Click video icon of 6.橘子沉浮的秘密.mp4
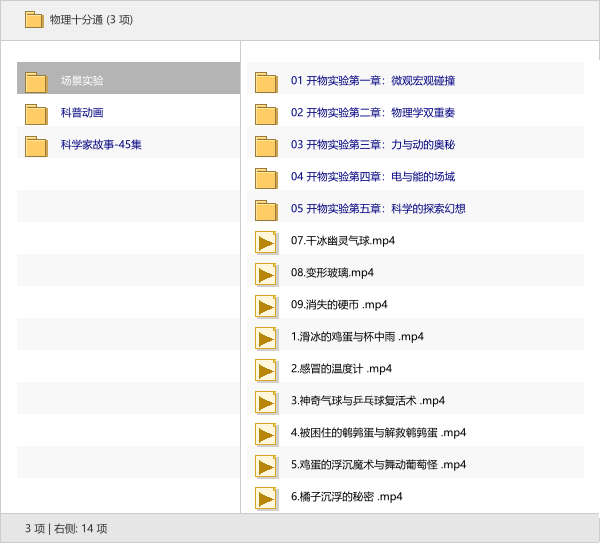Viewport: 600px width, 543px height. click(265, 498)
